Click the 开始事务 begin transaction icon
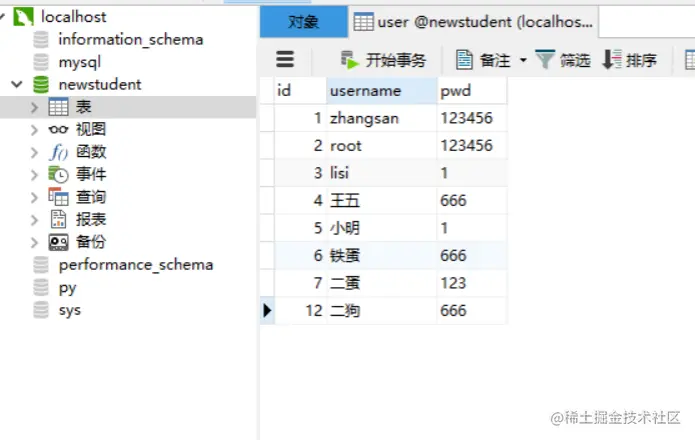Viewport: 695px width, 440px height. [349, 60]
